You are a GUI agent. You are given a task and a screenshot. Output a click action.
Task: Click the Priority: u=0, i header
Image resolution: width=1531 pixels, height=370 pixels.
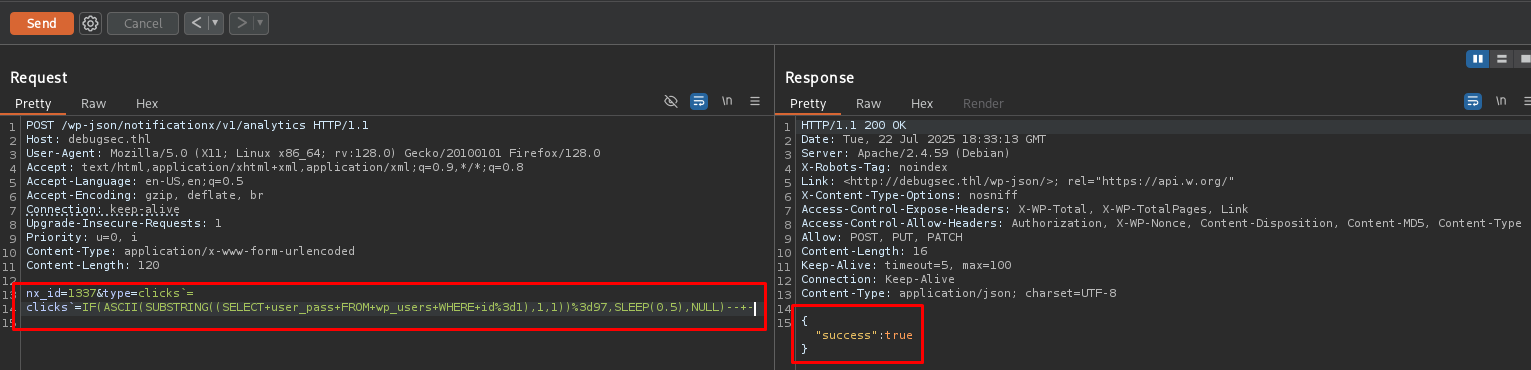(82, 237)
